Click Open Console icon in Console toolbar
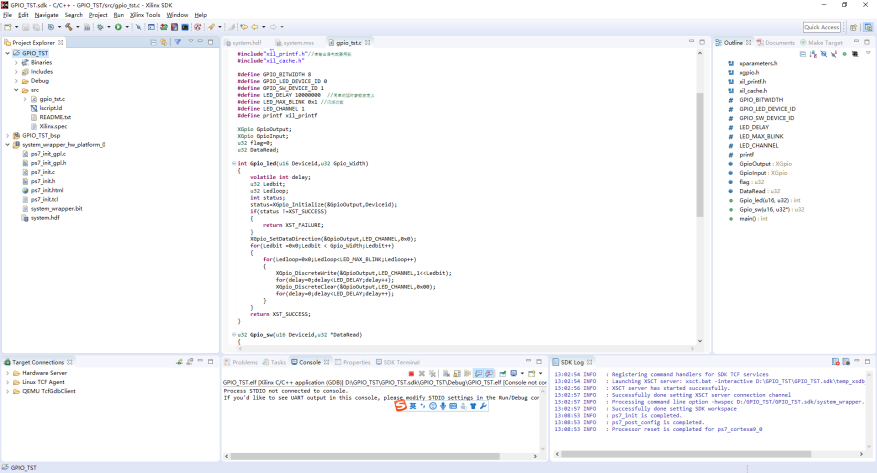 click(x=531, y=373)
